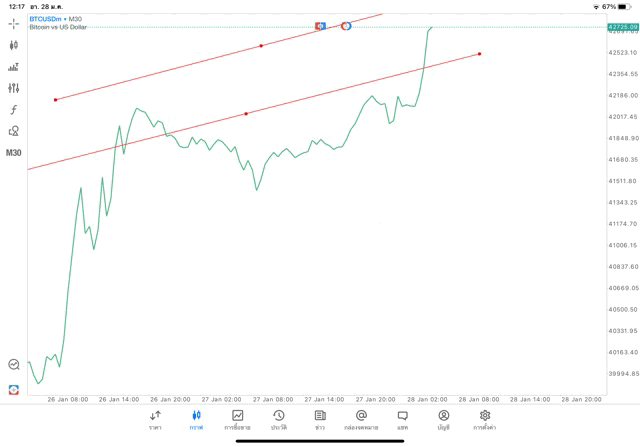This screenshot has width=640, height=447.
Task: Tap the chart search magnifier icon
Action: pos(14,365)
